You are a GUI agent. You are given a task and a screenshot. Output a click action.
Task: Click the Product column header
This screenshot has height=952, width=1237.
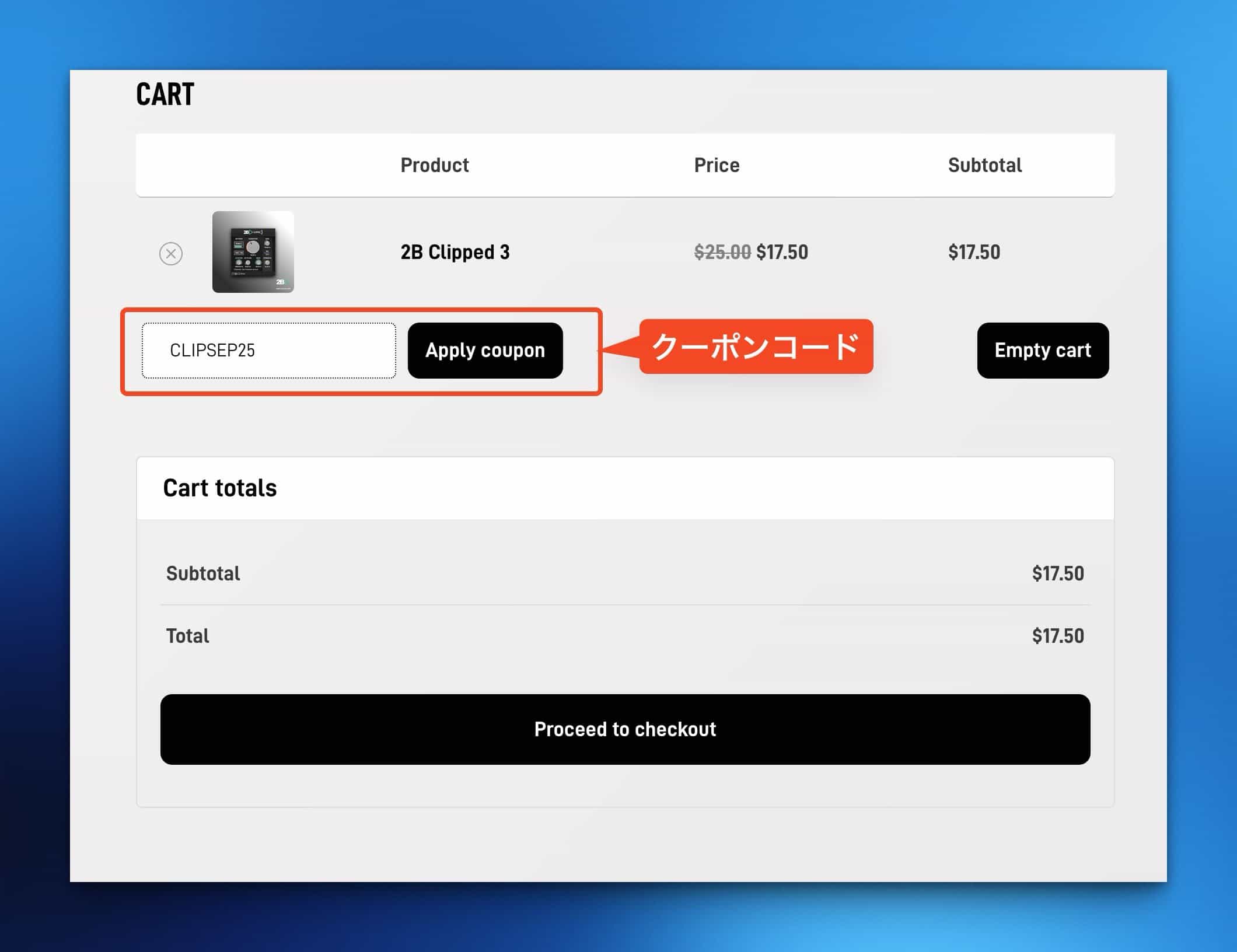[x=434, y=165]
